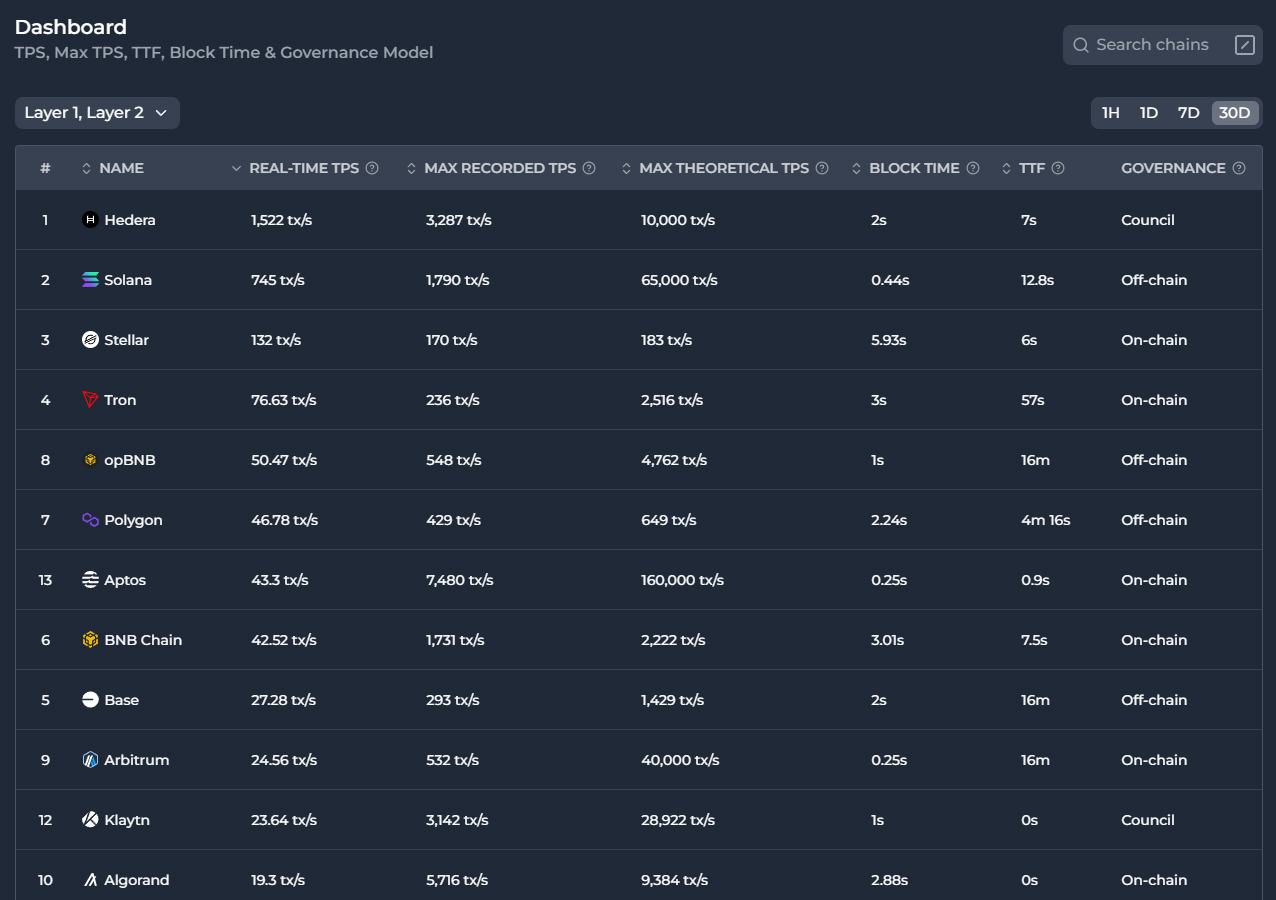The image size is (1276, 900).
Task: Open the TTF help icon
Action: pyautogui.click(x=1058, y=168)
